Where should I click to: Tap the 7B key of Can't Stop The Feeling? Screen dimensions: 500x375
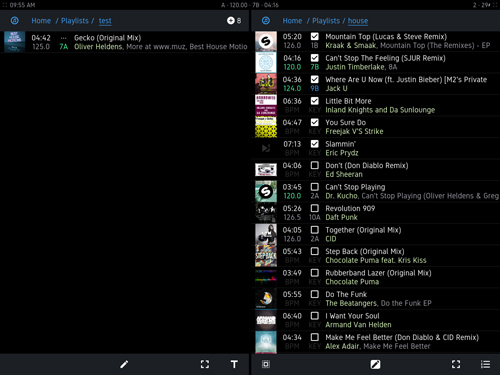point(315,67)
